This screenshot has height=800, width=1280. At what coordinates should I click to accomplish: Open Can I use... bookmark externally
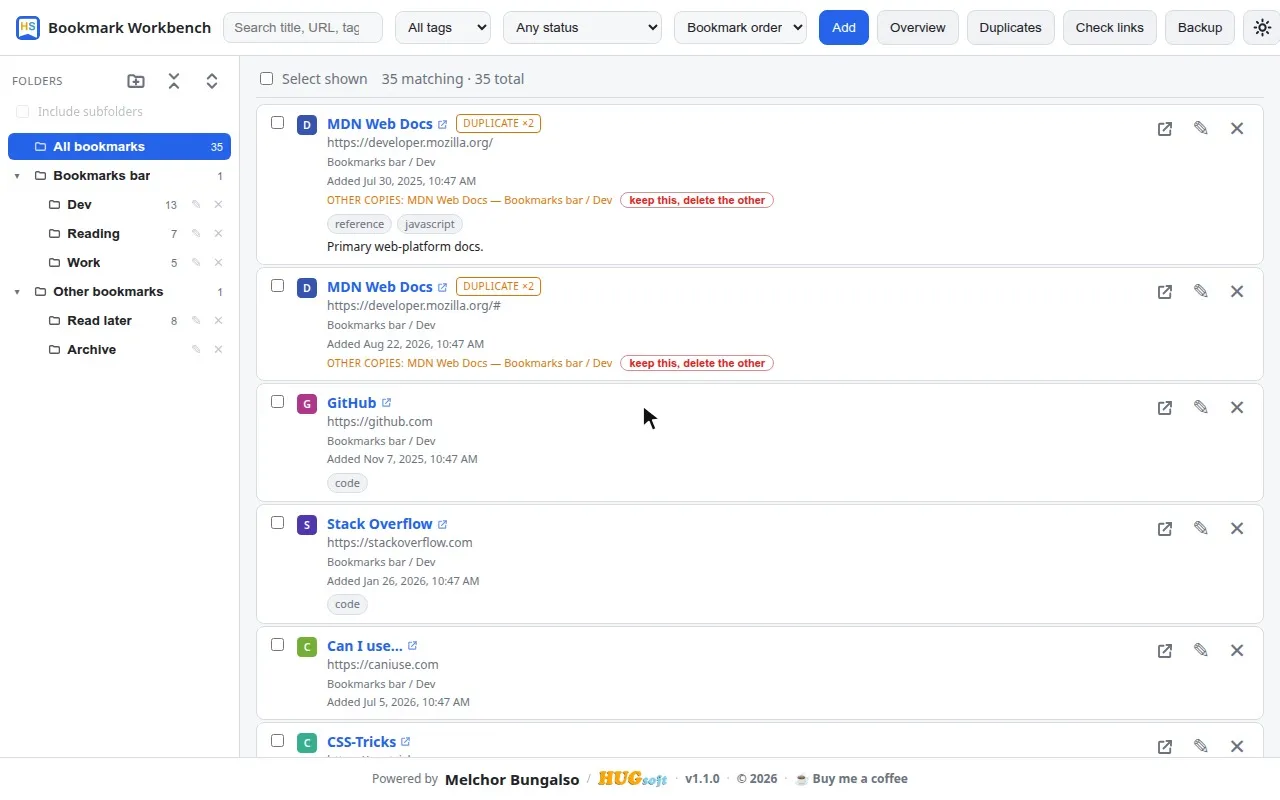click(1165, 651)
